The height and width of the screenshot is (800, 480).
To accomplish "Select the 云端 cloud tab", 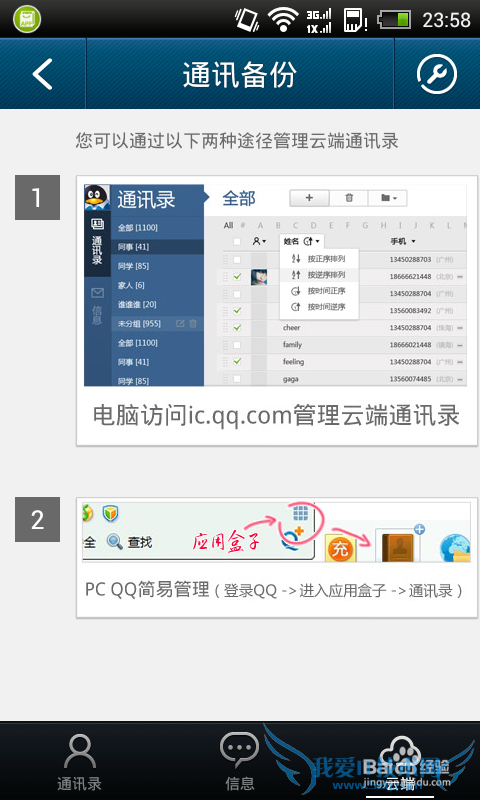I will (x=400, y=762).
